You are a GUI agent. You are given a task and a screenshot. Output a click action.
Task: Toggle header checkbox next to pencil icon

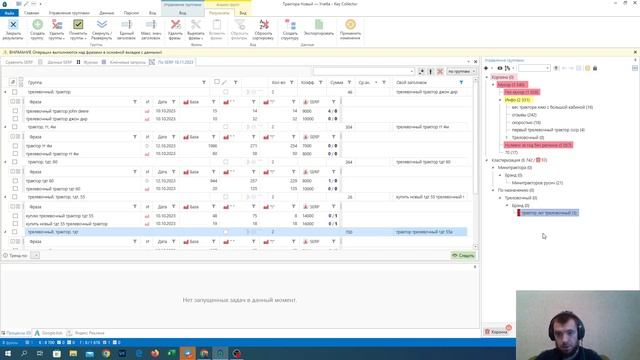tap(217, 82)
